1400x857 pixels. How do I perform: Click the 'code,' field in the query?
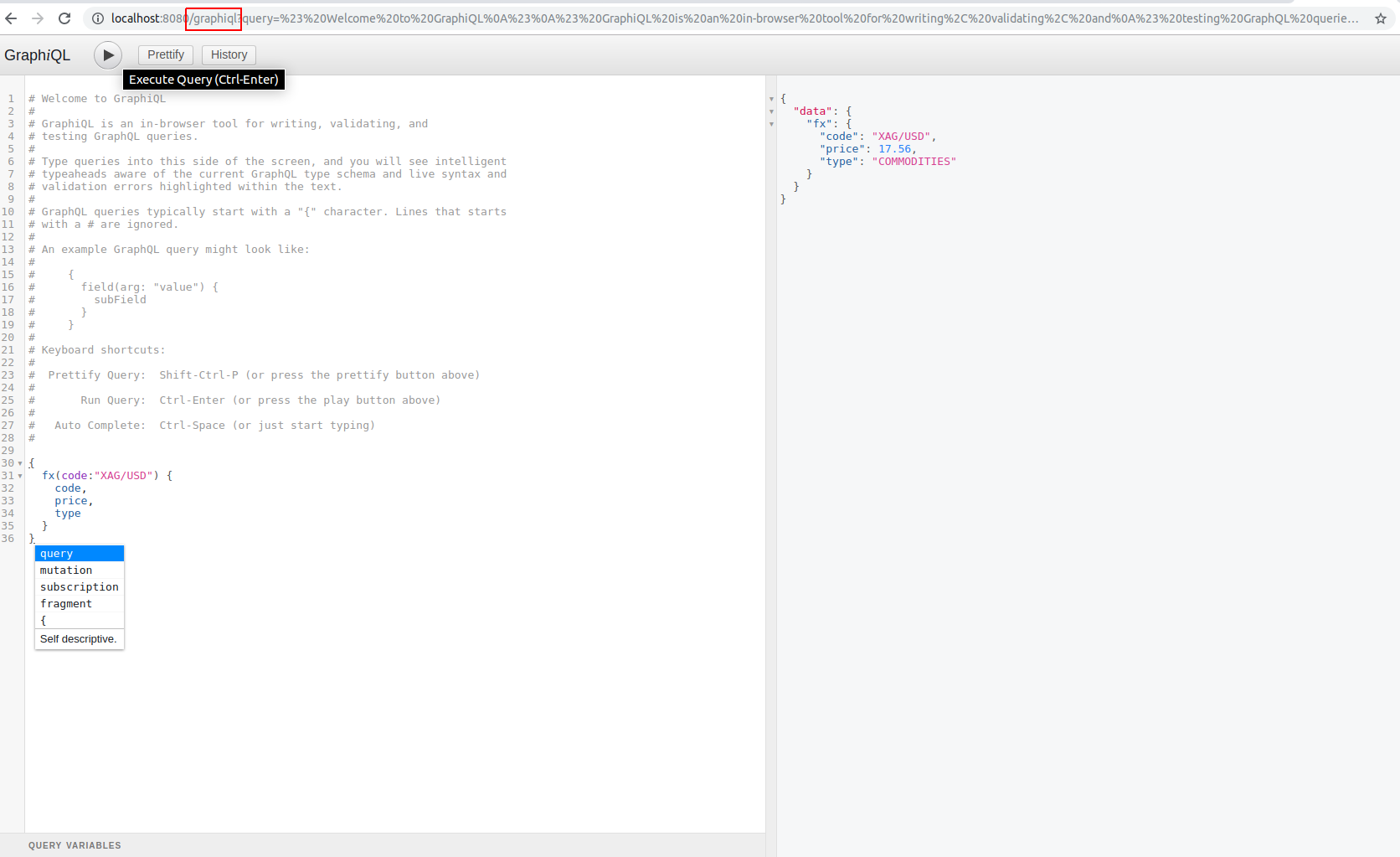(71, 488)
